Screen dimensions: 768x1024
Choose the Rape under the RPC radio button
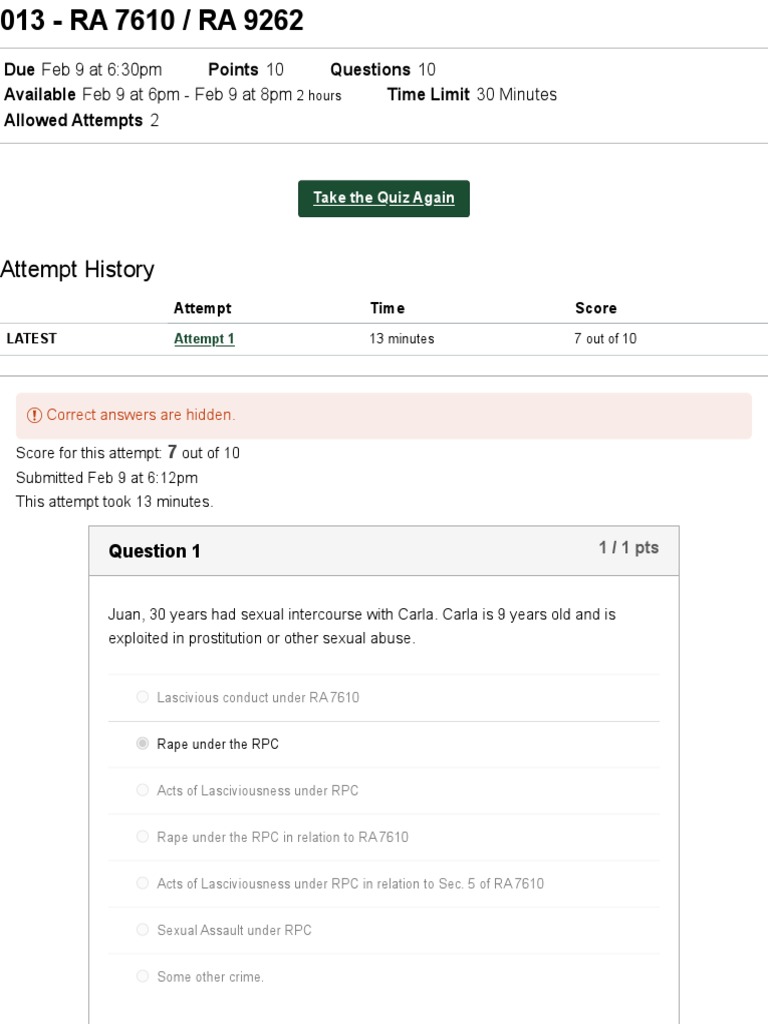click(x=143, y=744)
